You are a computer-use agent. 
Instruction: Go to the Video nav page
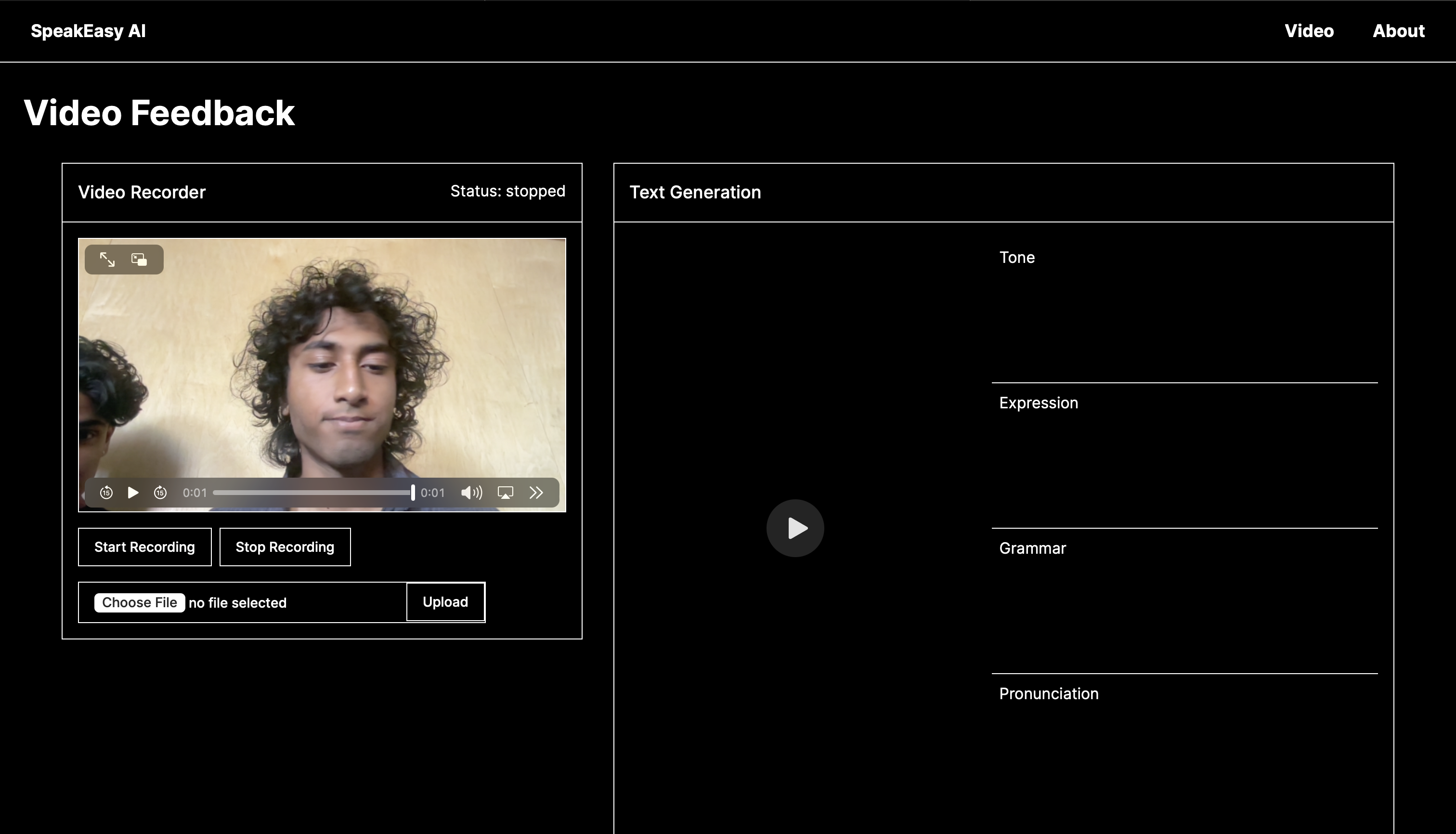coord(1309,31)
